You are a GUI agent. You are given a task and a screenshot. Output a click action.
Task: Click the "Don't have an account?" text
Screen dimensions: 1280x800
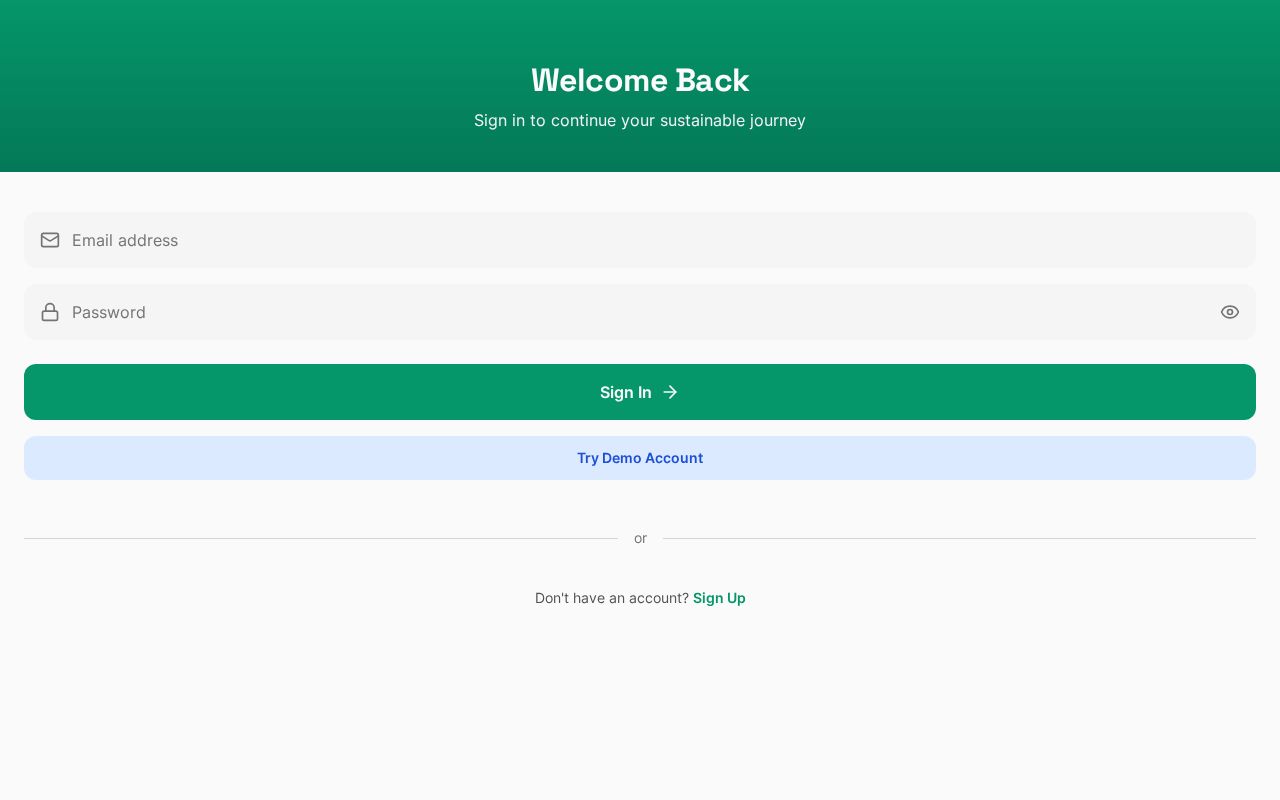(612, 598)
